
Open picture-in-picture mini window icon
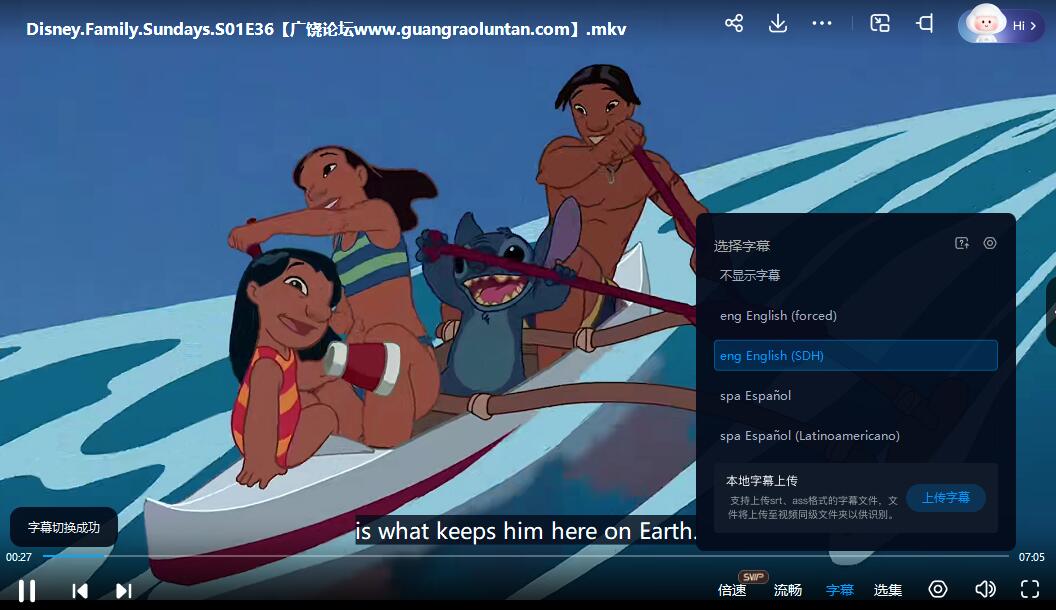[880, 24]
